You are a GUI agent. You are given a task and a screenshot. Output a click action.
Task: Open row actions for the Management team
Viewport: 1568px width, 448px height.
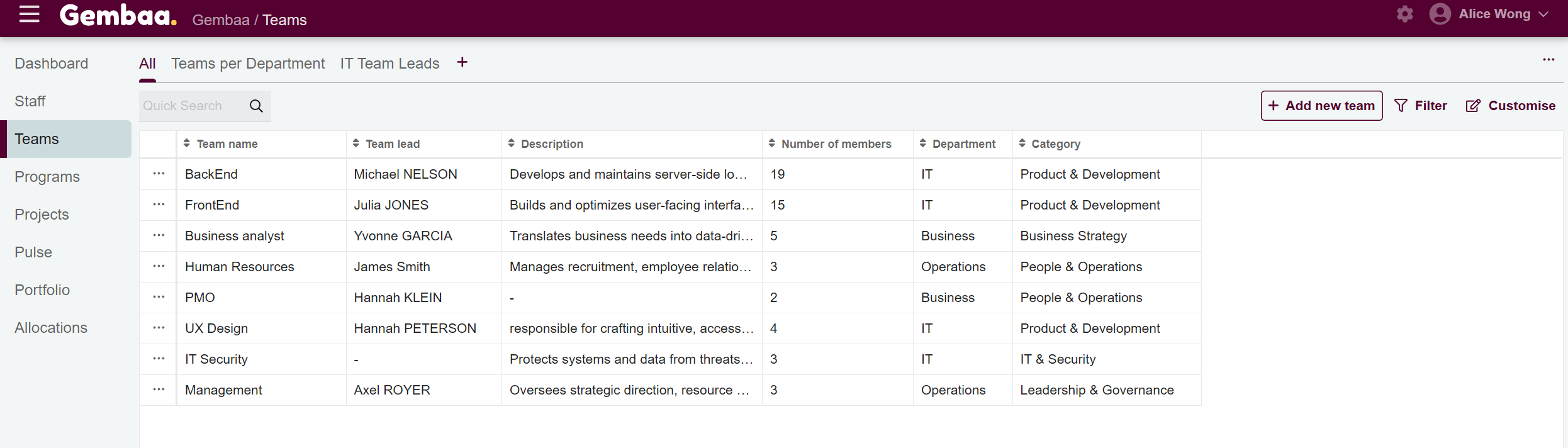[x=159, y=390]
